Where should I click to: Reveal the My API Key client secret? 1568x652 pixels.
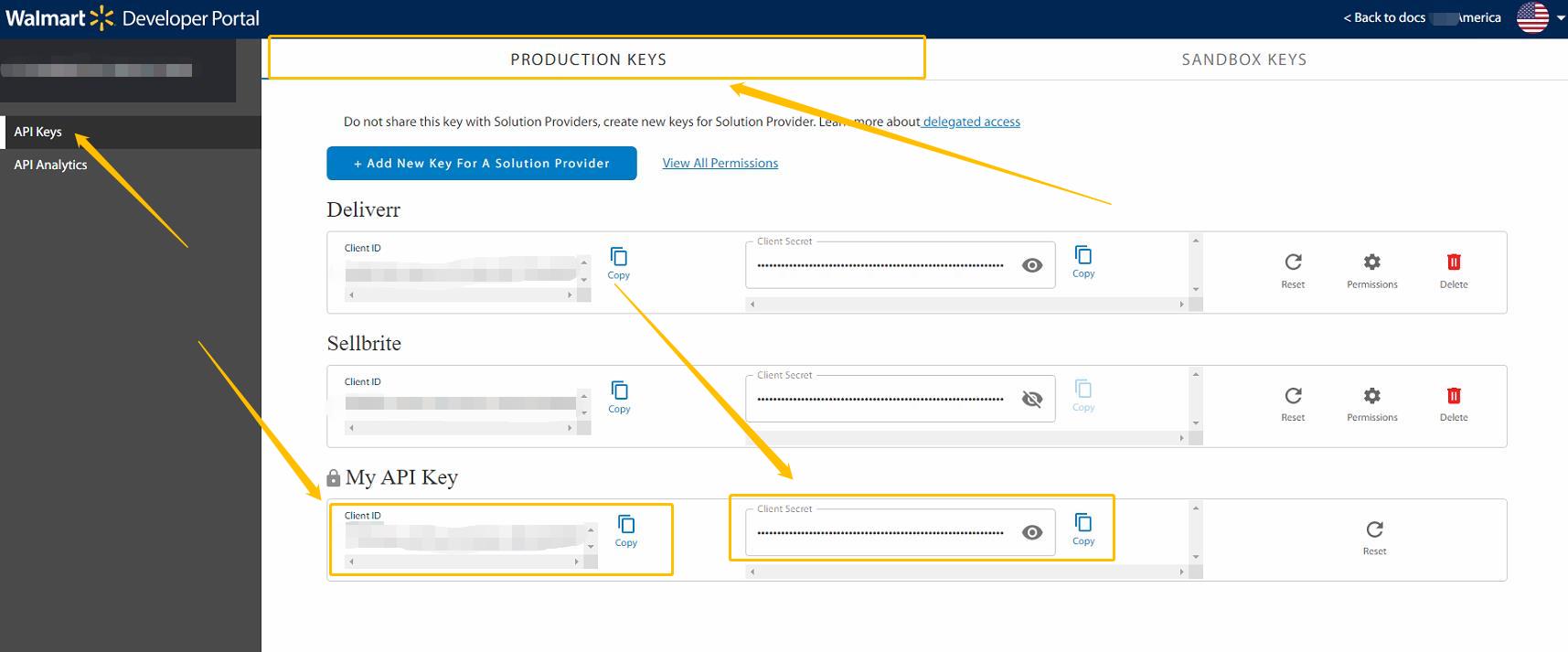[1032, 532]
